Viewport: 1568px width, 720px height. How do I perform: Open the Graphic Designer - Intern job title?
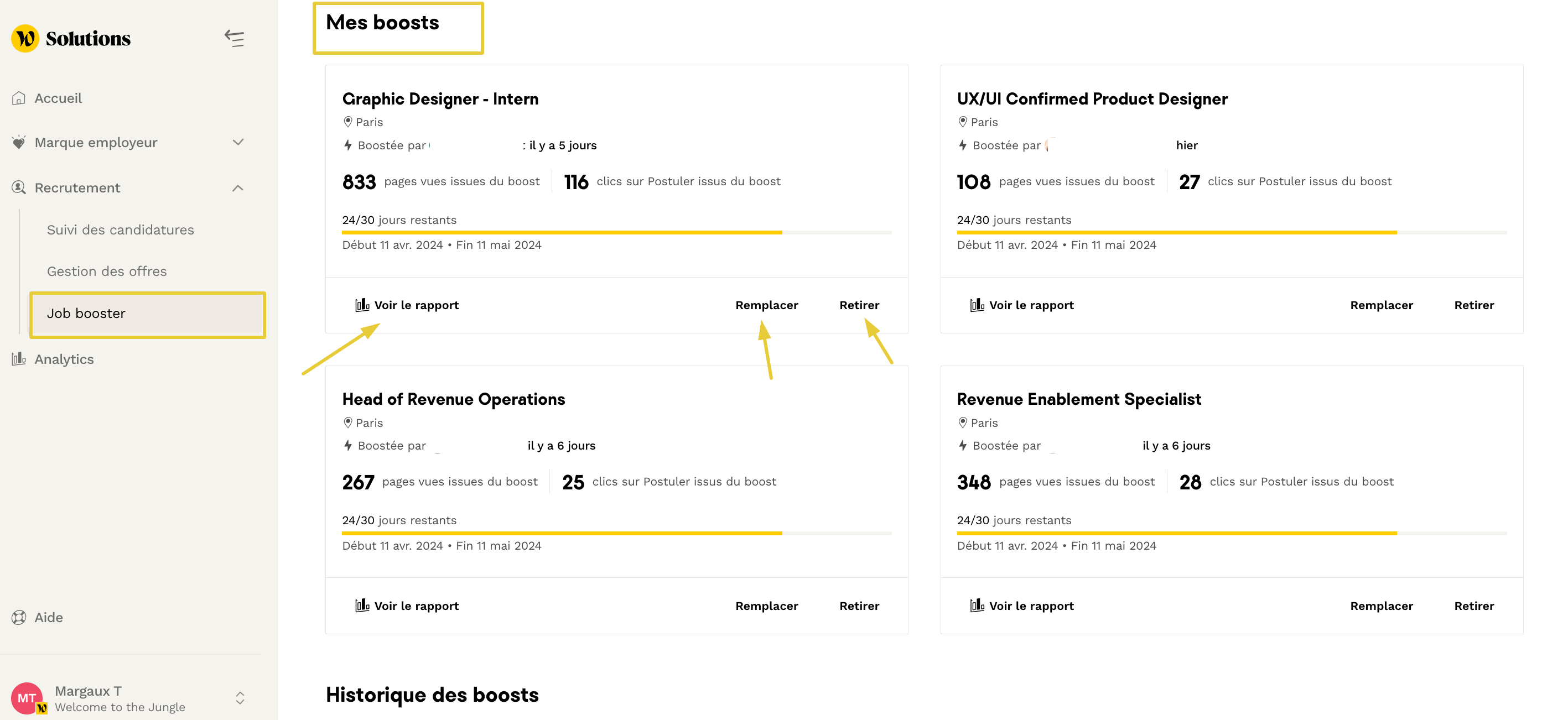coord(439,98)
